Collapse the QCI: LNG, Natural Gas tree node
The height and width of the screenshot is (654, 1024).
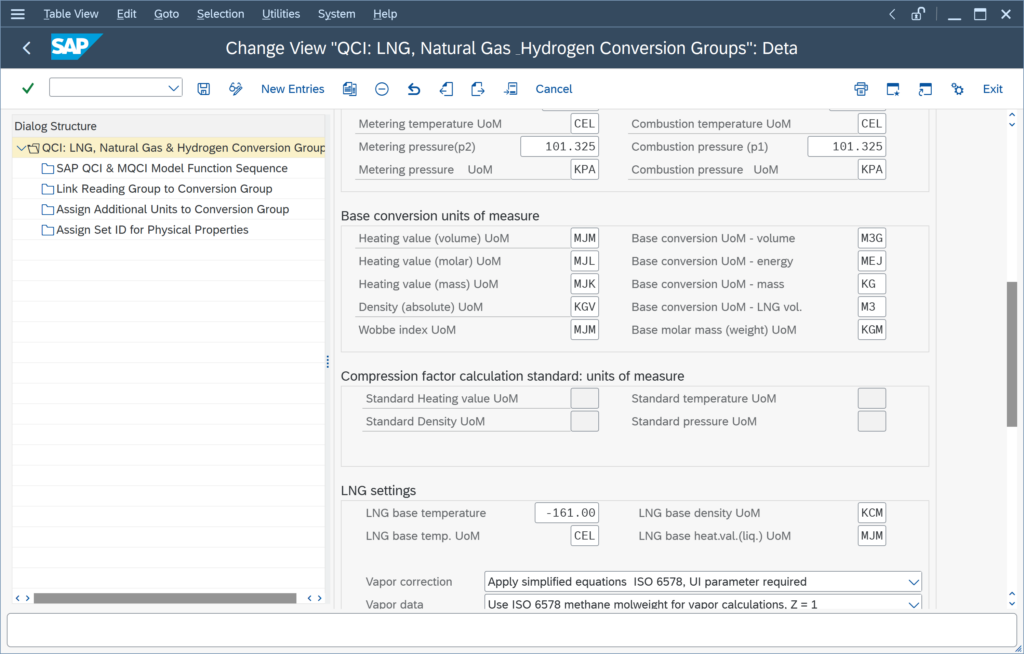click(x=22, y=148)
